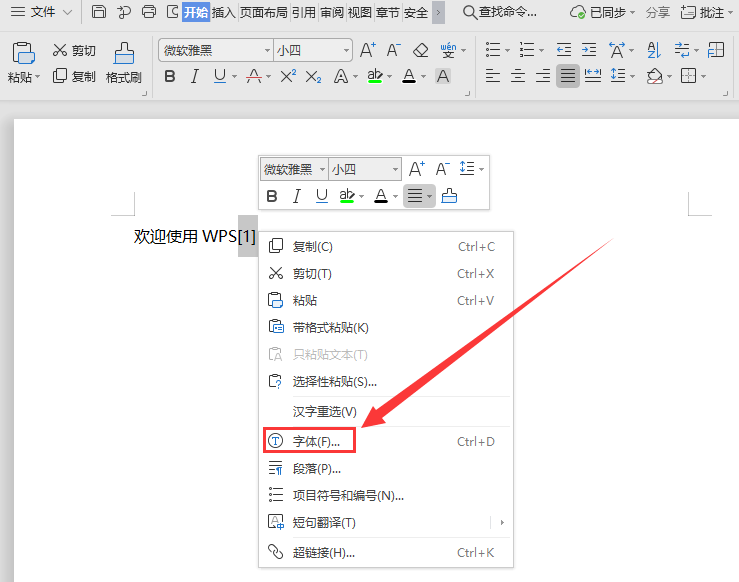Screen dimensions: 739x582
Task: Click distributed alignment icon in ribbon
Action: tap(593, 76)
